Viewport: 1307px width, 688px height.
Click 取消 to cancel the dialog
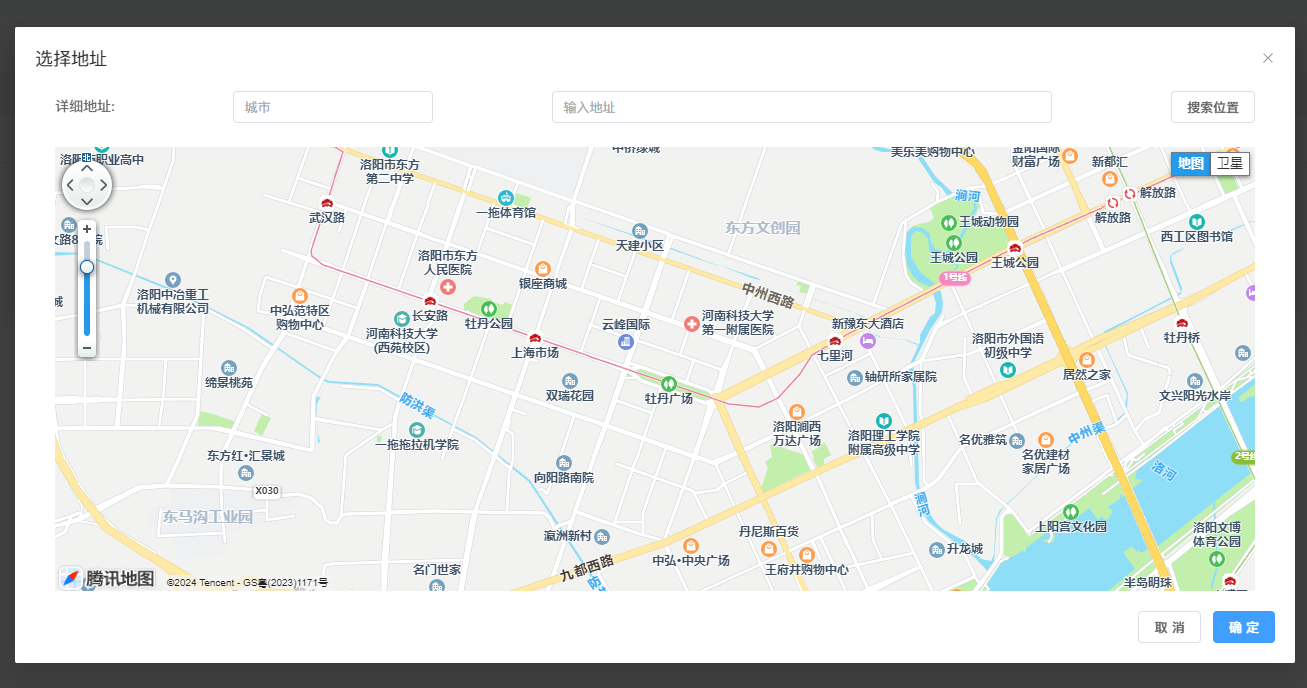pos(1169,627)
